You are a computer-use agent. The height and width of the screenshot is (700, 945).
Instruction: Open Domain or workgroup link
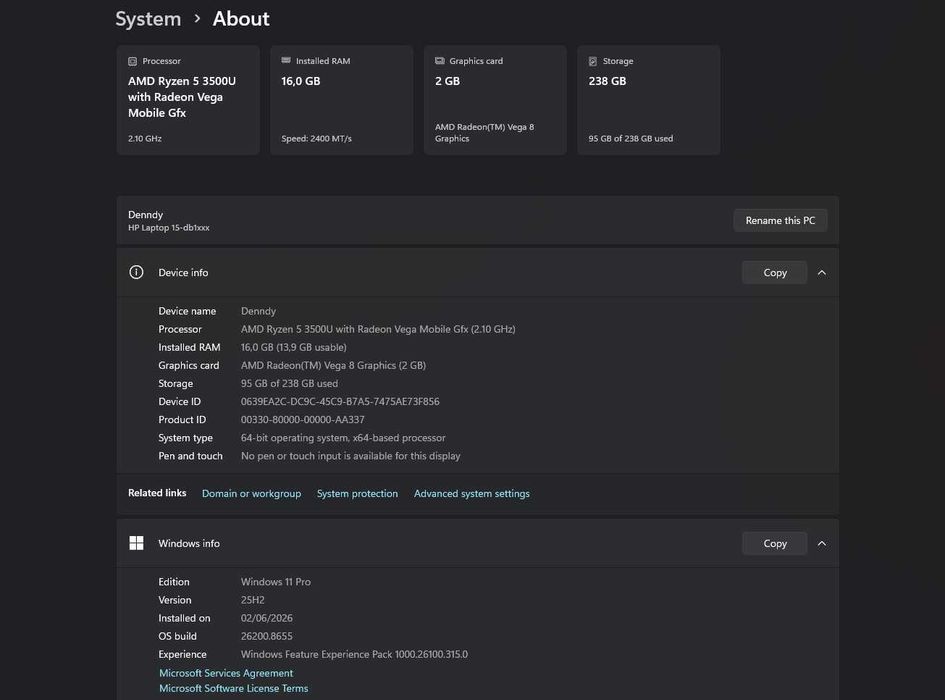pos(251,493)
